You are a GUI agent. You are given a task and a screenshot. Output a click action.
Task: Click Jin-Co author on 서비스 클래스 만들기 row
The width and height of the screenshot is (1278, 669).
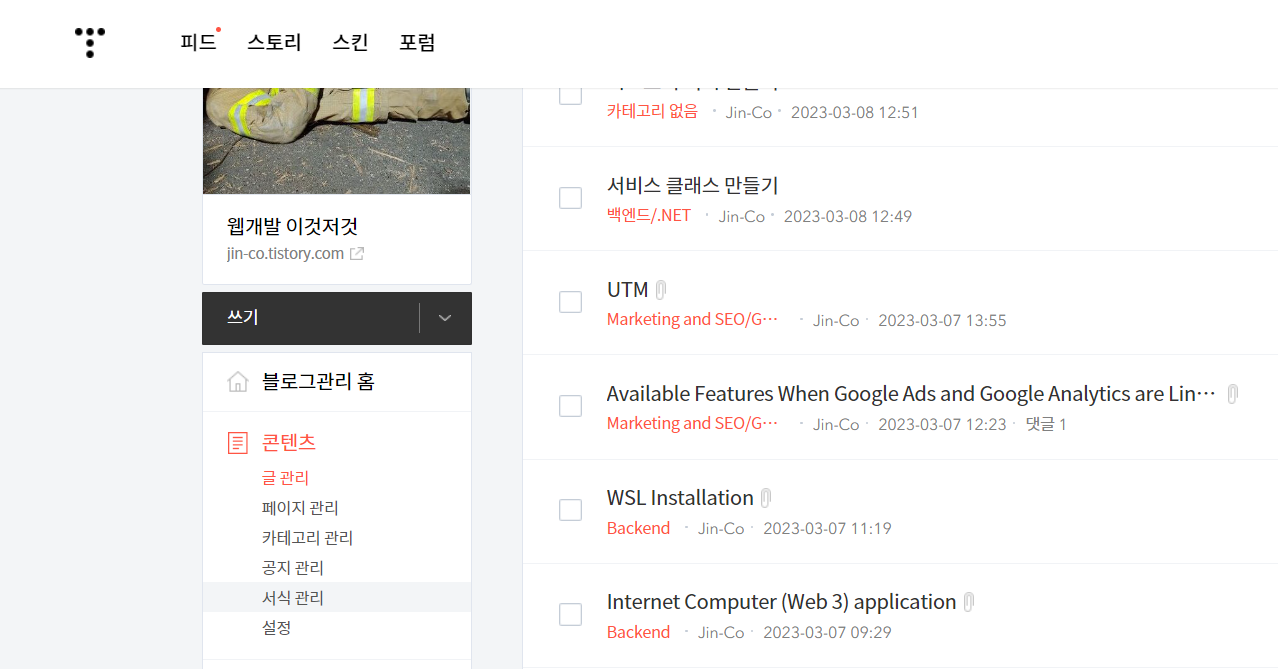[742, 216]
